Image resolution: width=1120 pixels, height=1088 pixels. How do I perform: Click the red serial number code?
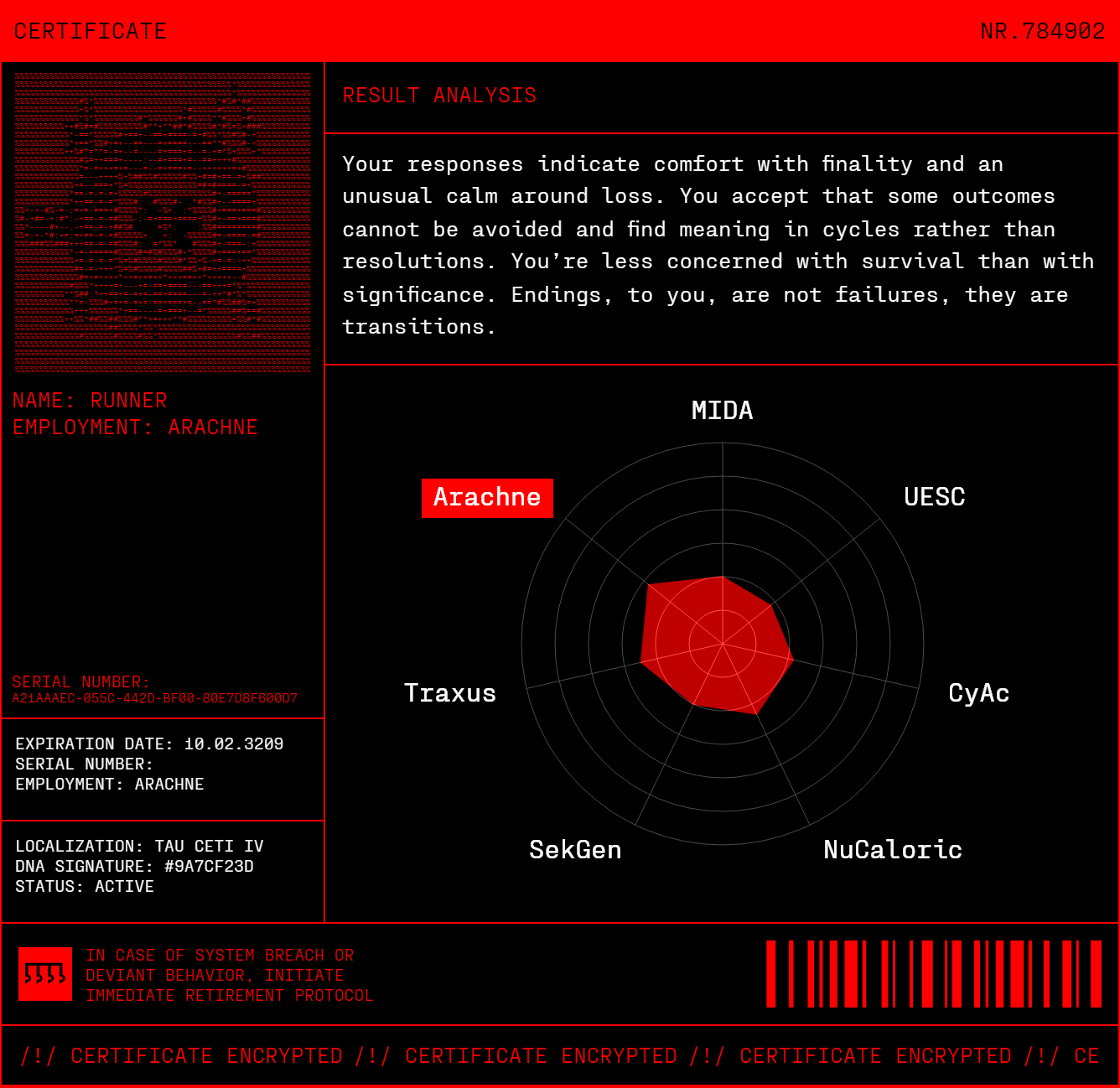pos(155,698)
